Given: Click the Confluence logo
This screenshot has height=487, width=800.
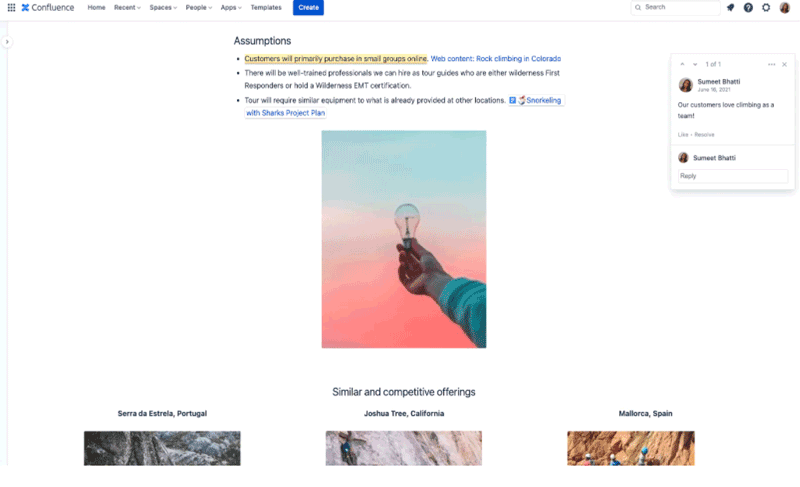Looking at the screenshot, I should click(48, 7).
